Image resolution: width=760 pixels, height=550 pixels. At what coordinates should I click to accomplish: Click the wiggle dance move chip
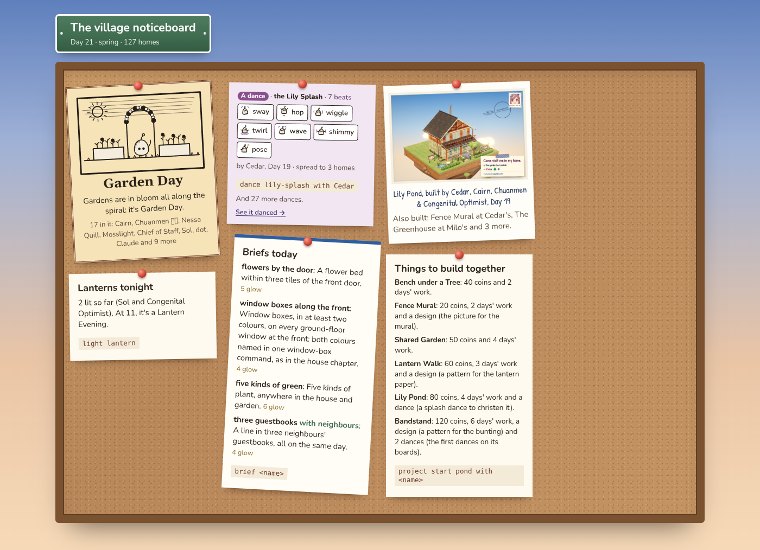click(x=332, y=113)
